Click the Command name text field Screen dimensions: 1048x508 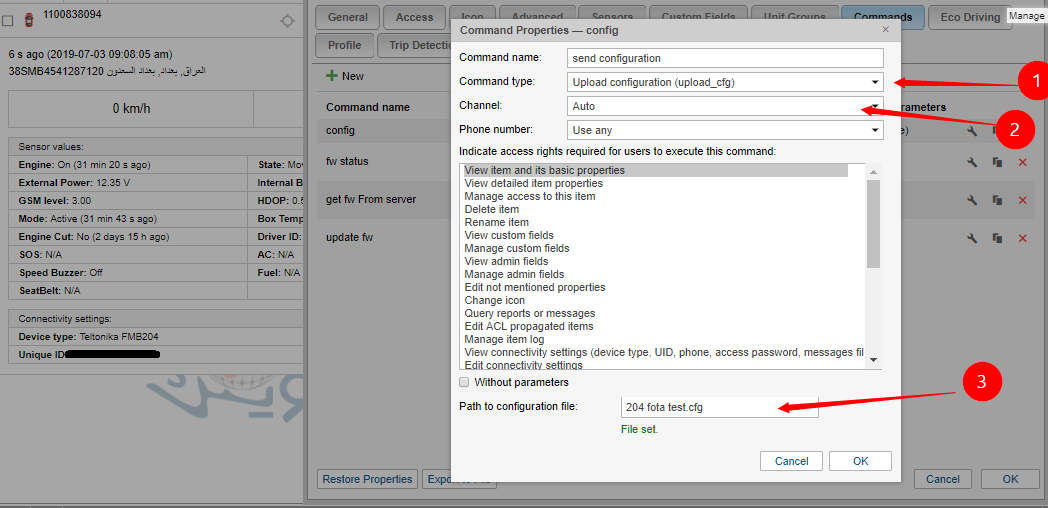pyautogui.click(x=725, y=58)
